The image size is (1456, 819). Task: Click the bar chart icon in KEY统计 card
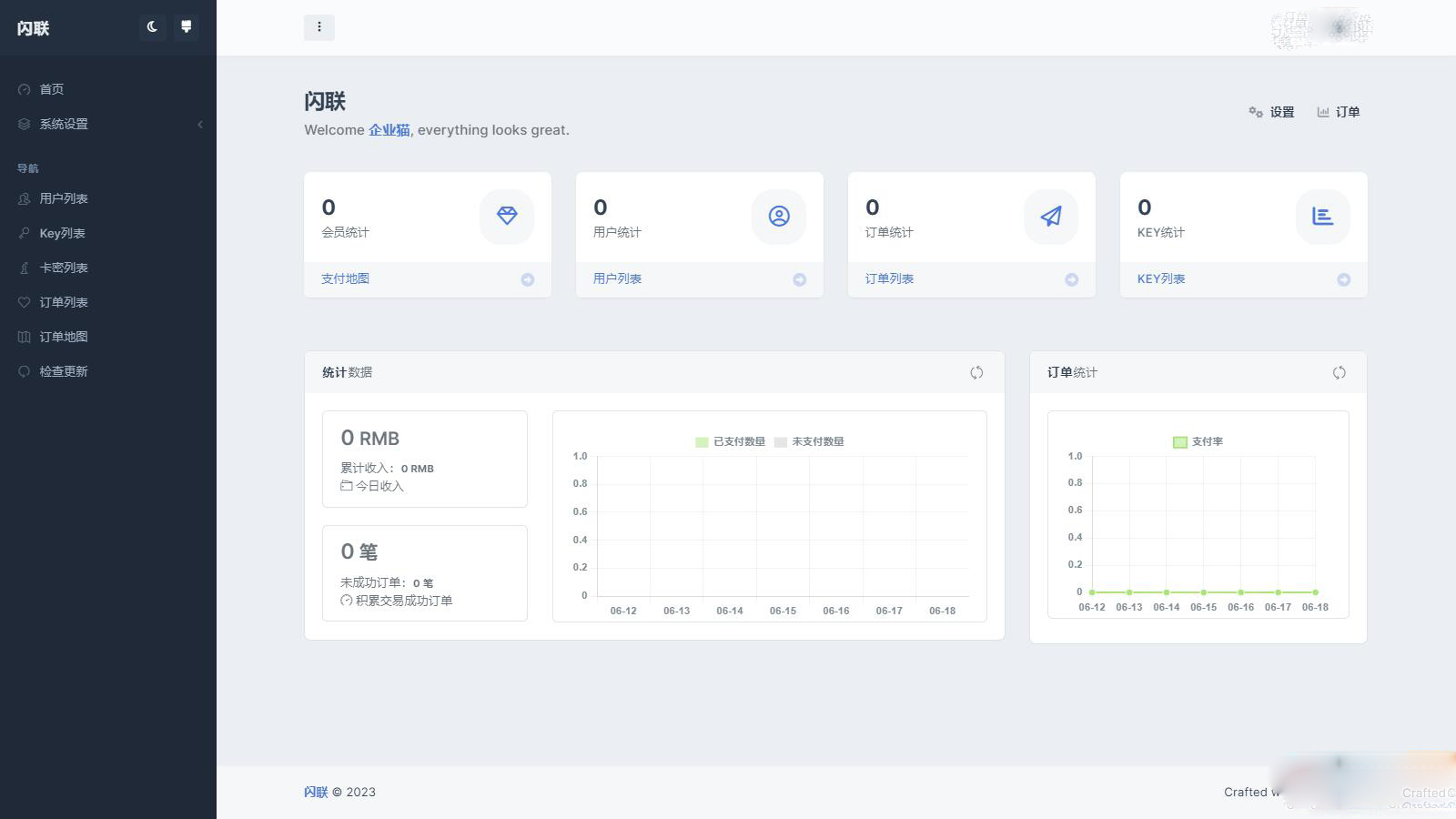pos(1322,217)
